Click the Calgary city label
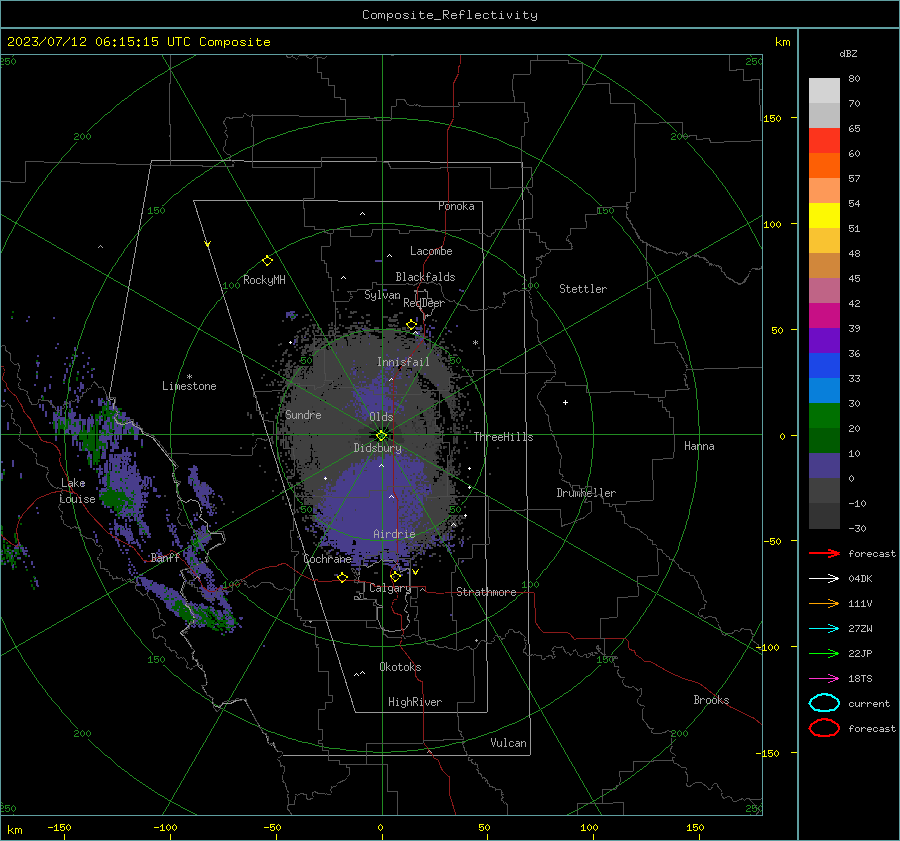 click(x=390, y=588)
